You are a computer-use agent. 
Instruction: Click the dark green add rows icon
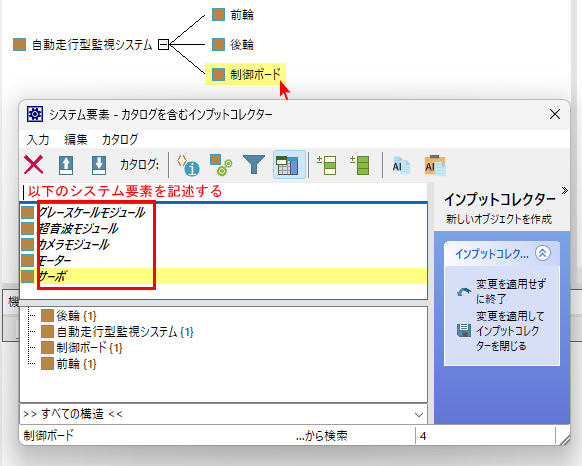point(359,165)
